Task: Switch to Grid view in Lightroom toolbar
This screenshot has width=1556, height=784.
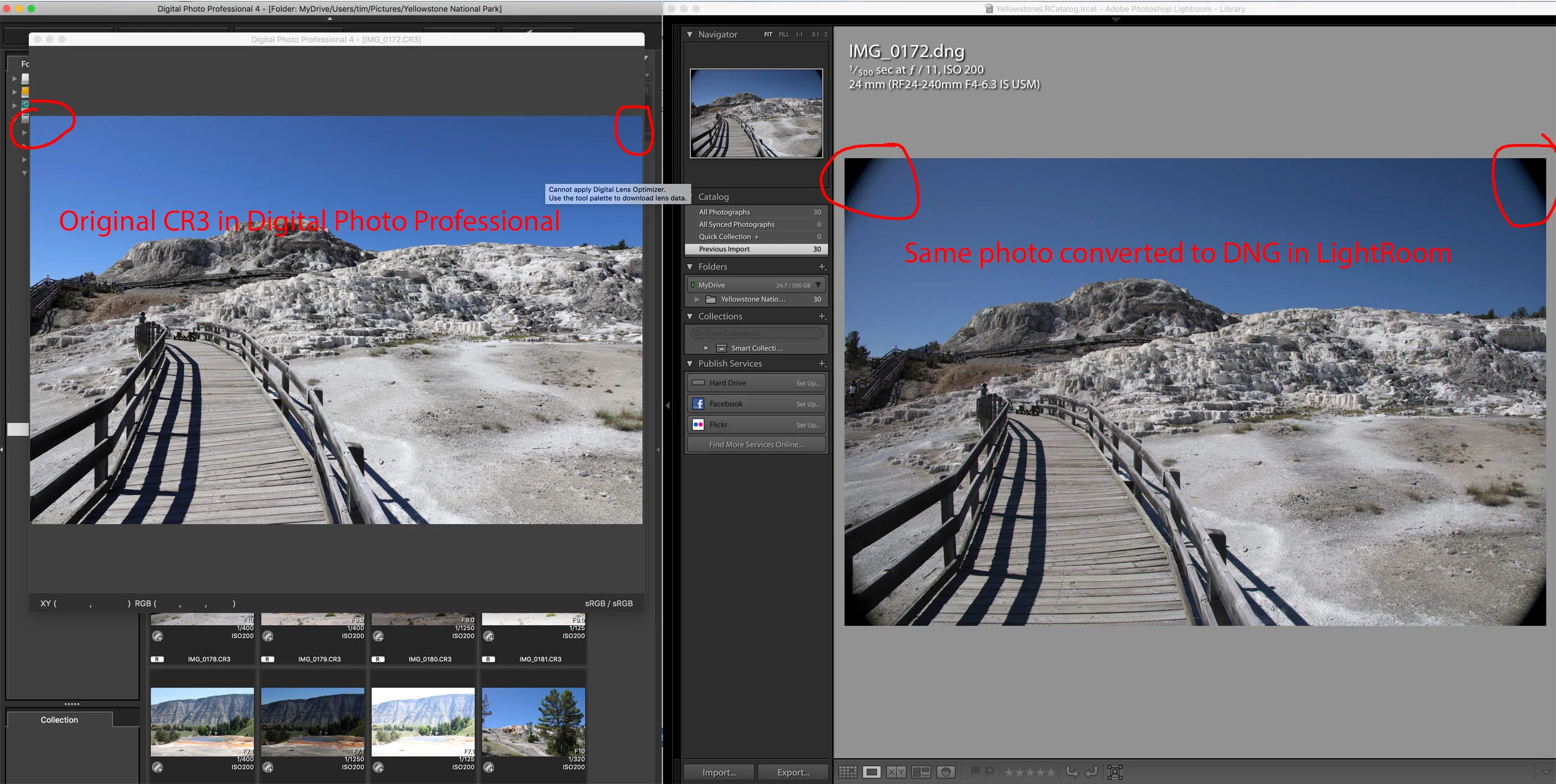Action: coord(848,772)
